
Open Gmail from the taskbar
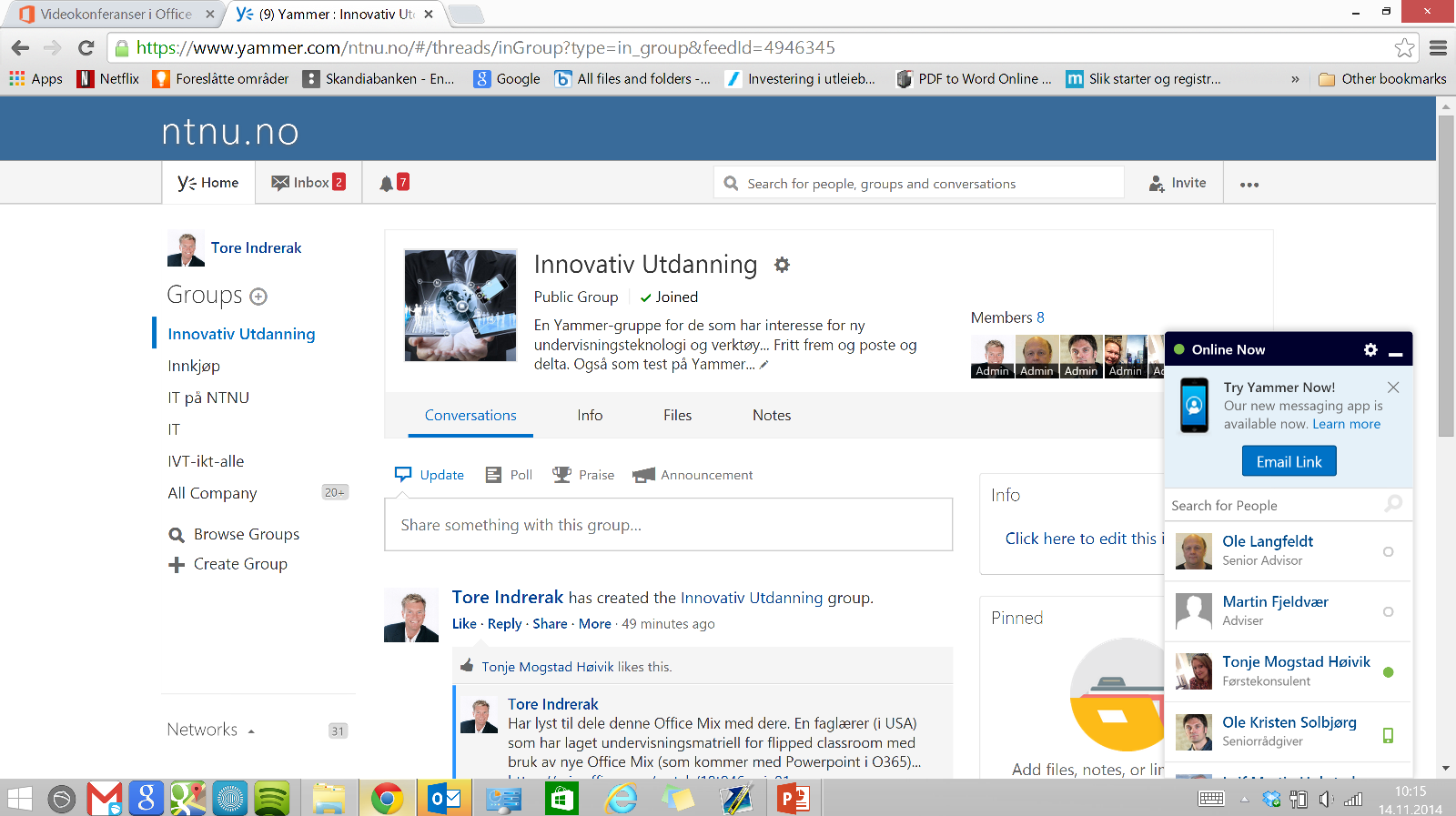pyautogui.click(x=105, y=799)
